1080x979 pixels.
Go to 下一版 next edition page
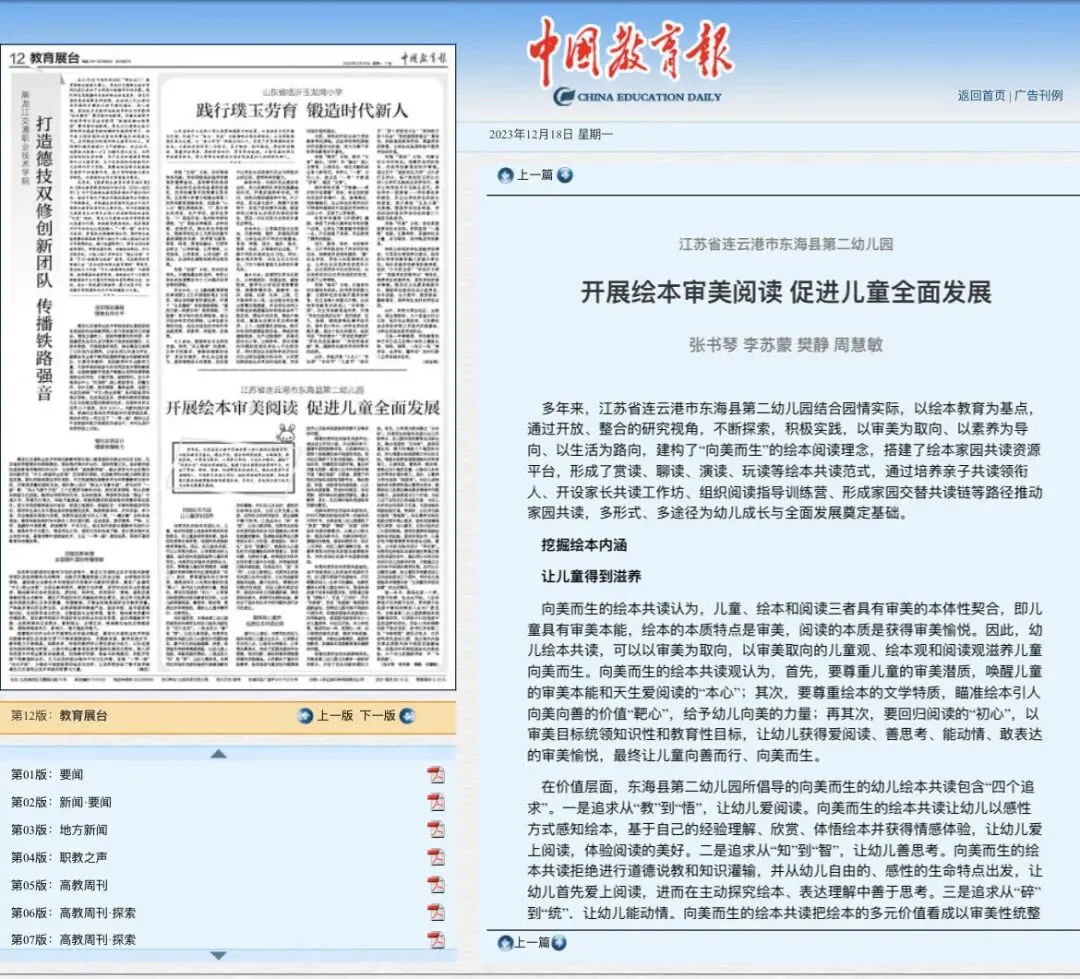click(x=377, y=716)
